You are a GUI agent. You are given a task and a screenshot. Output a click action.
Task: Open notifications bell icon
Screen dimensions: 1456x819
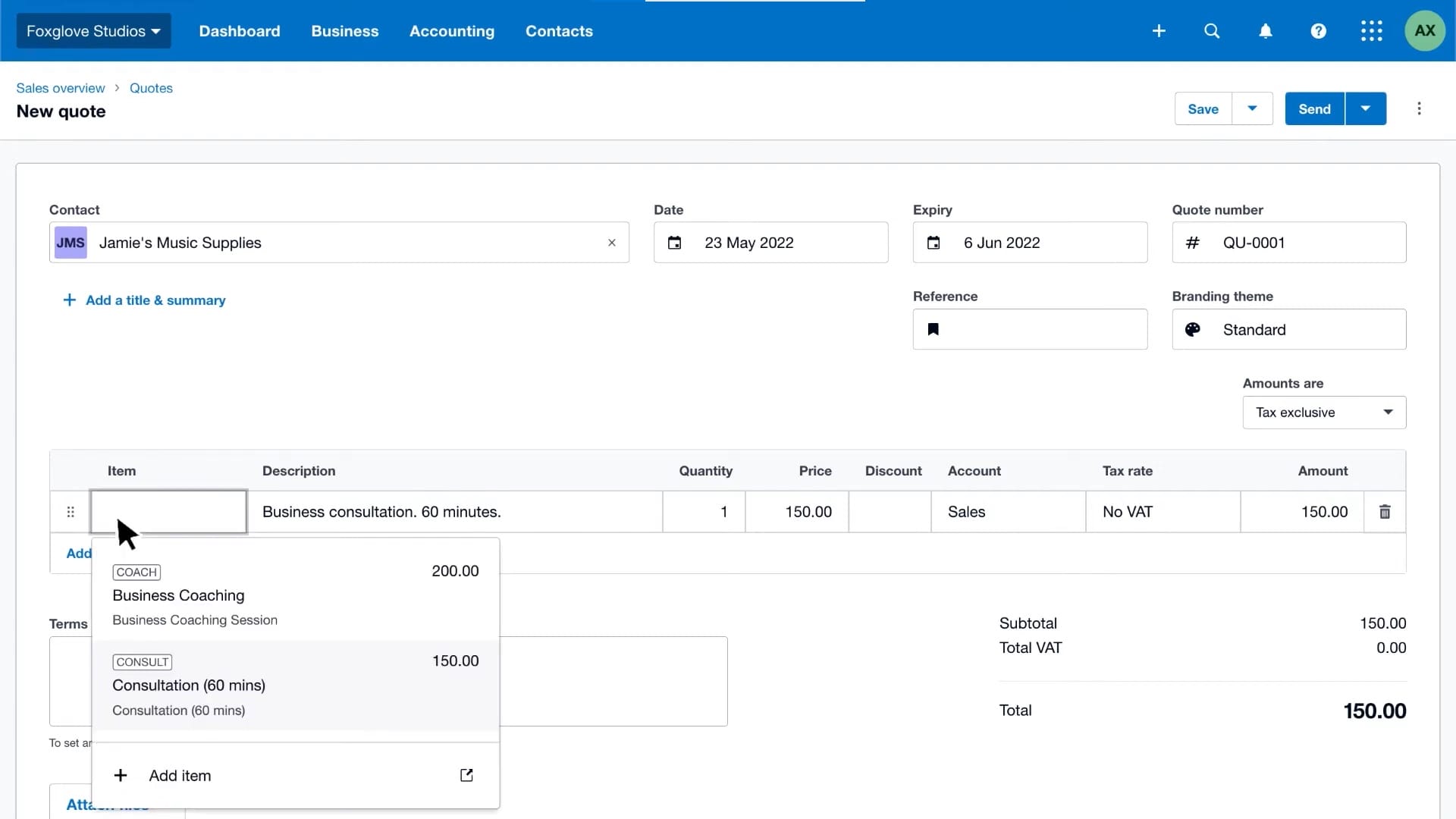1266,31
